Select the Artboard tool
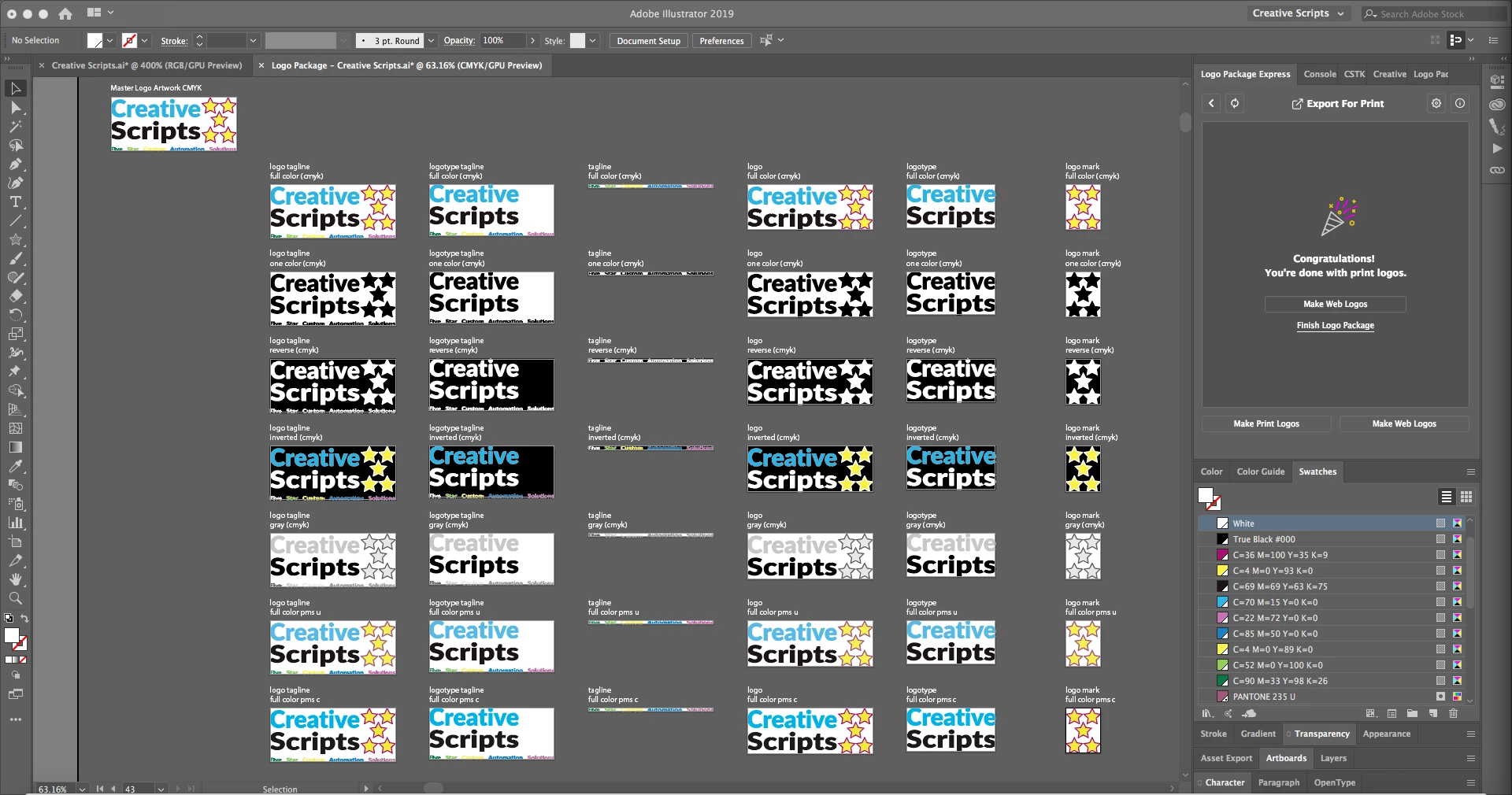Image resolution: width=1512 pixels, height=795 pixels. [16, 542]
